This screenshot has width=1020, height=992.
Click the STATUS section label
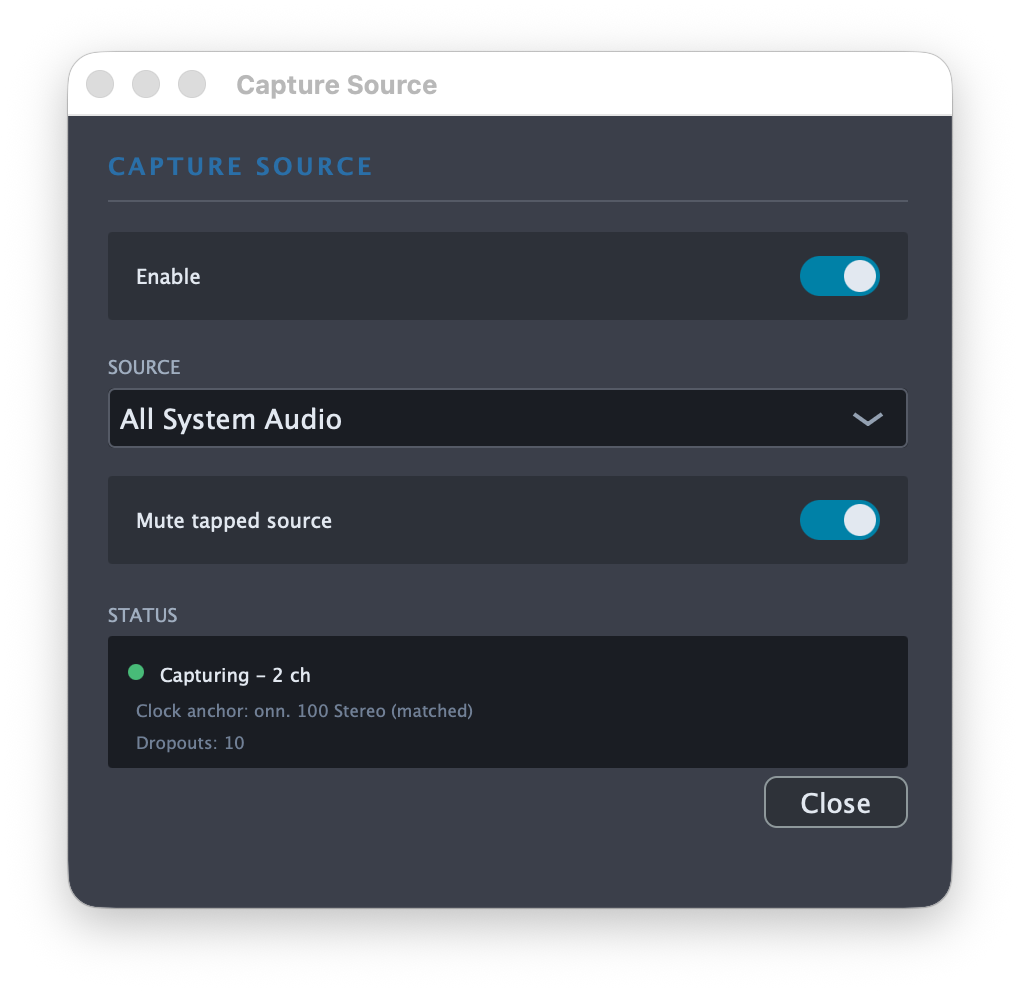142,615
